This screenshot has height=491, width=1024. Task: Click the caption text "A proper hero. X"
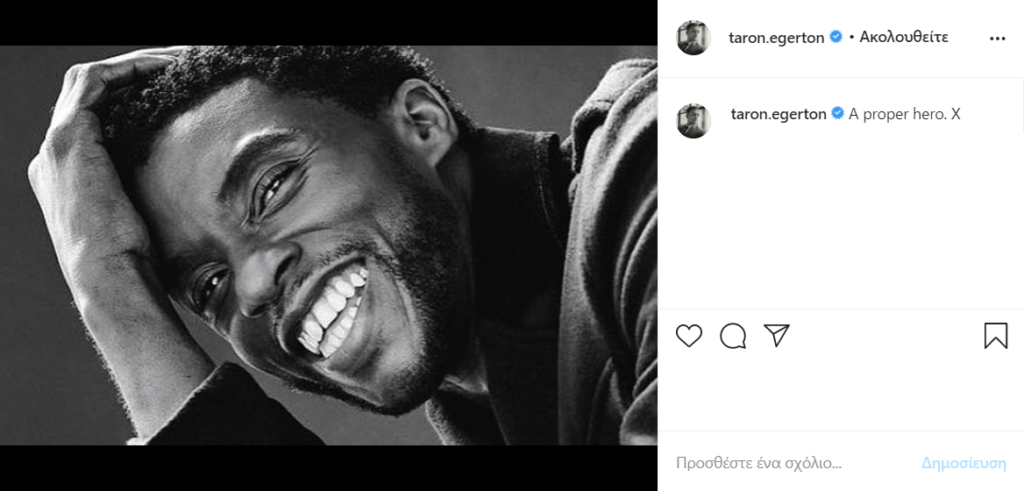click(905, 114)
